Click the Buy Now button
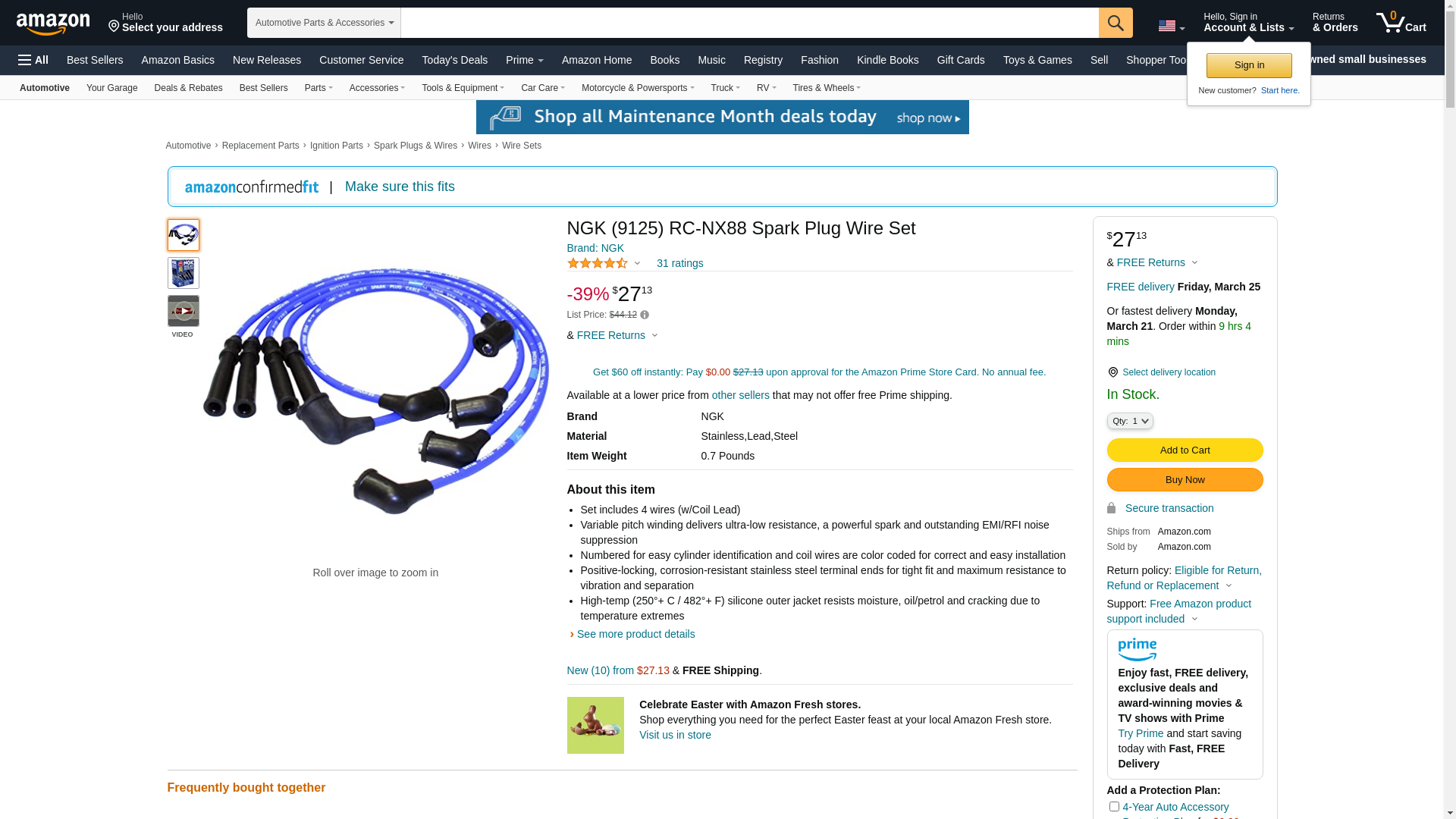Screen dimensions: 1456x819 pos(1185,480)
